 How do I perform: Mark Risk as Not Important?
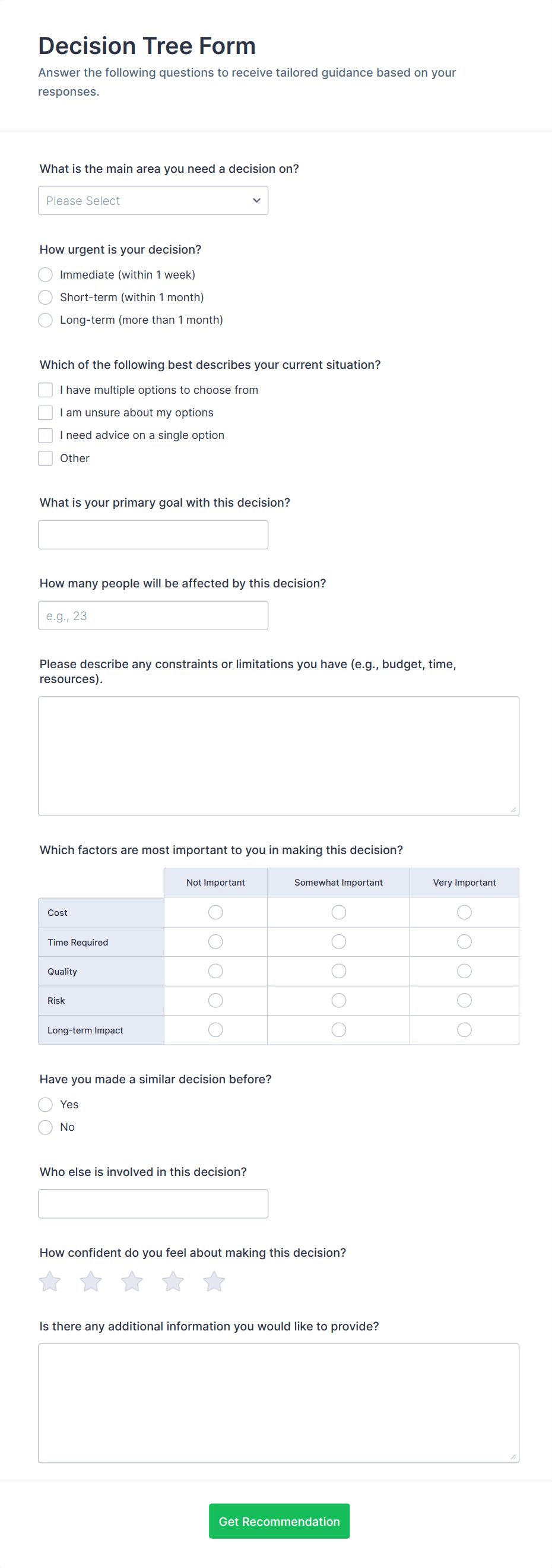click(x=215, y=1000)
